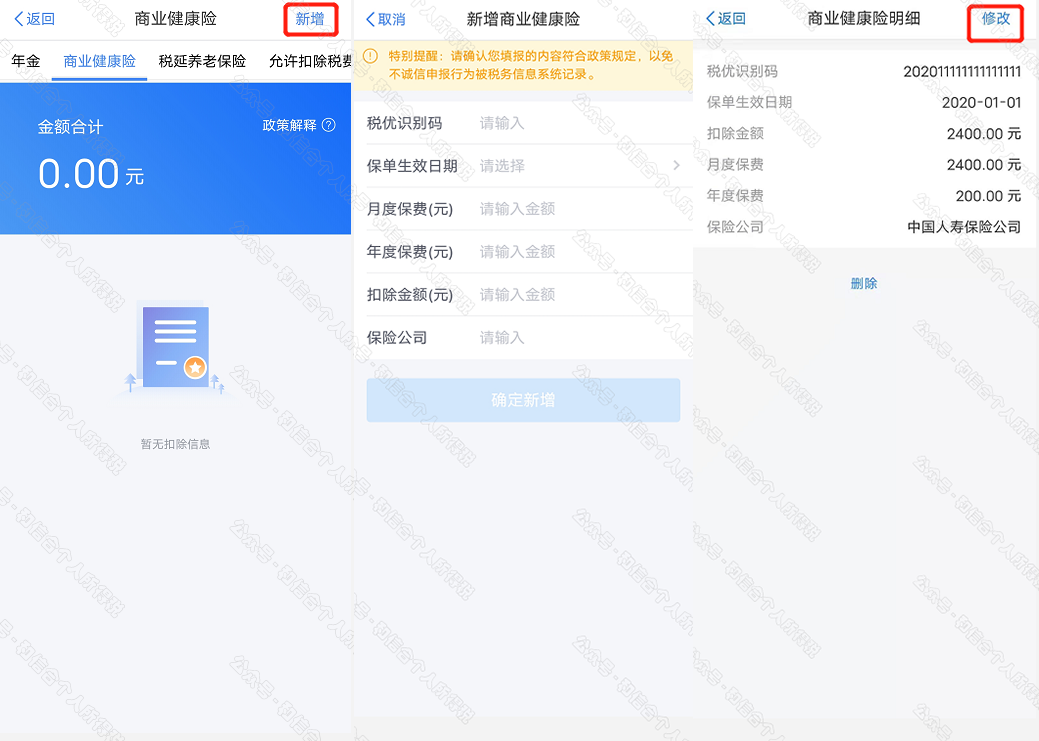Viewport: 1039px width, 741px height.
Task: Tap 新增 to add health insurance
Action: 310,19
